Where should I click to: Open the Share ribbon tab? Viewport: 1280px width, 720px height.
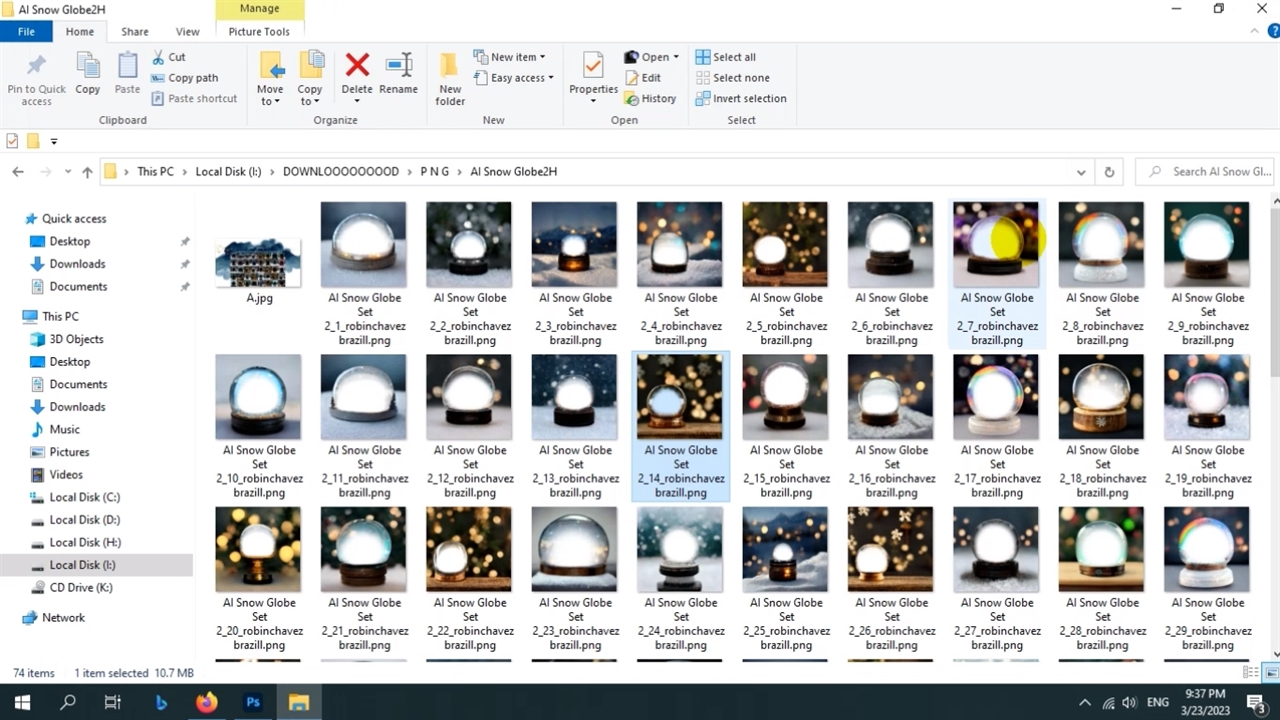(x=135, y=32)
